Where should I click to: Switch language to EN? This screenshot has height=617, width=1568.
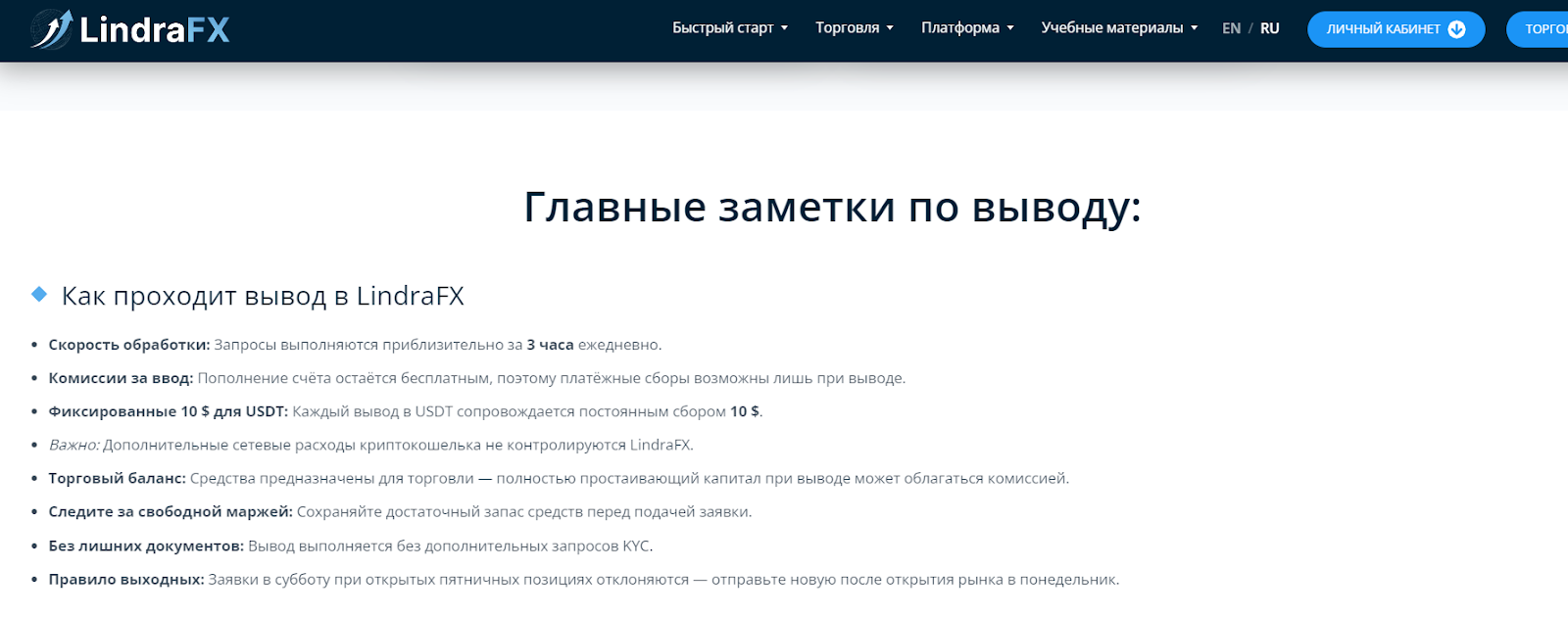point(1231,28)
